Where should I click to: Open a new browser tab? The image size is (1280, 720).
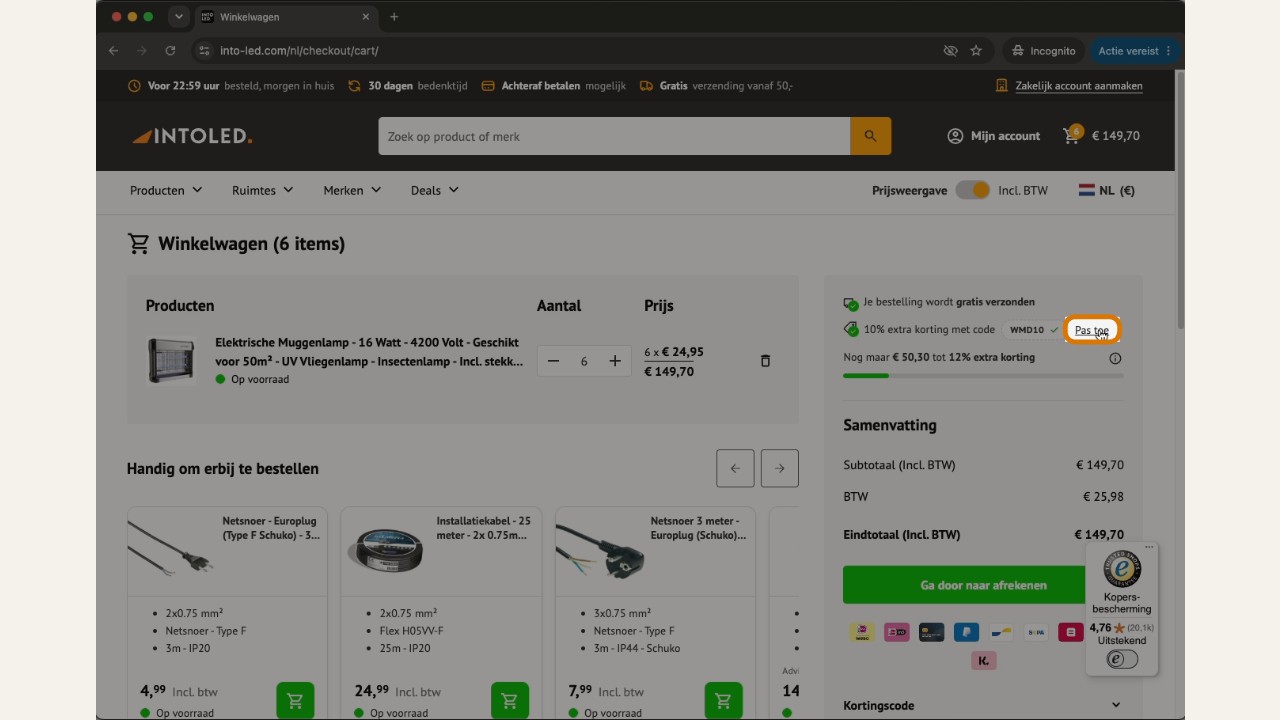pyautogui.click(x=394, y=17)
